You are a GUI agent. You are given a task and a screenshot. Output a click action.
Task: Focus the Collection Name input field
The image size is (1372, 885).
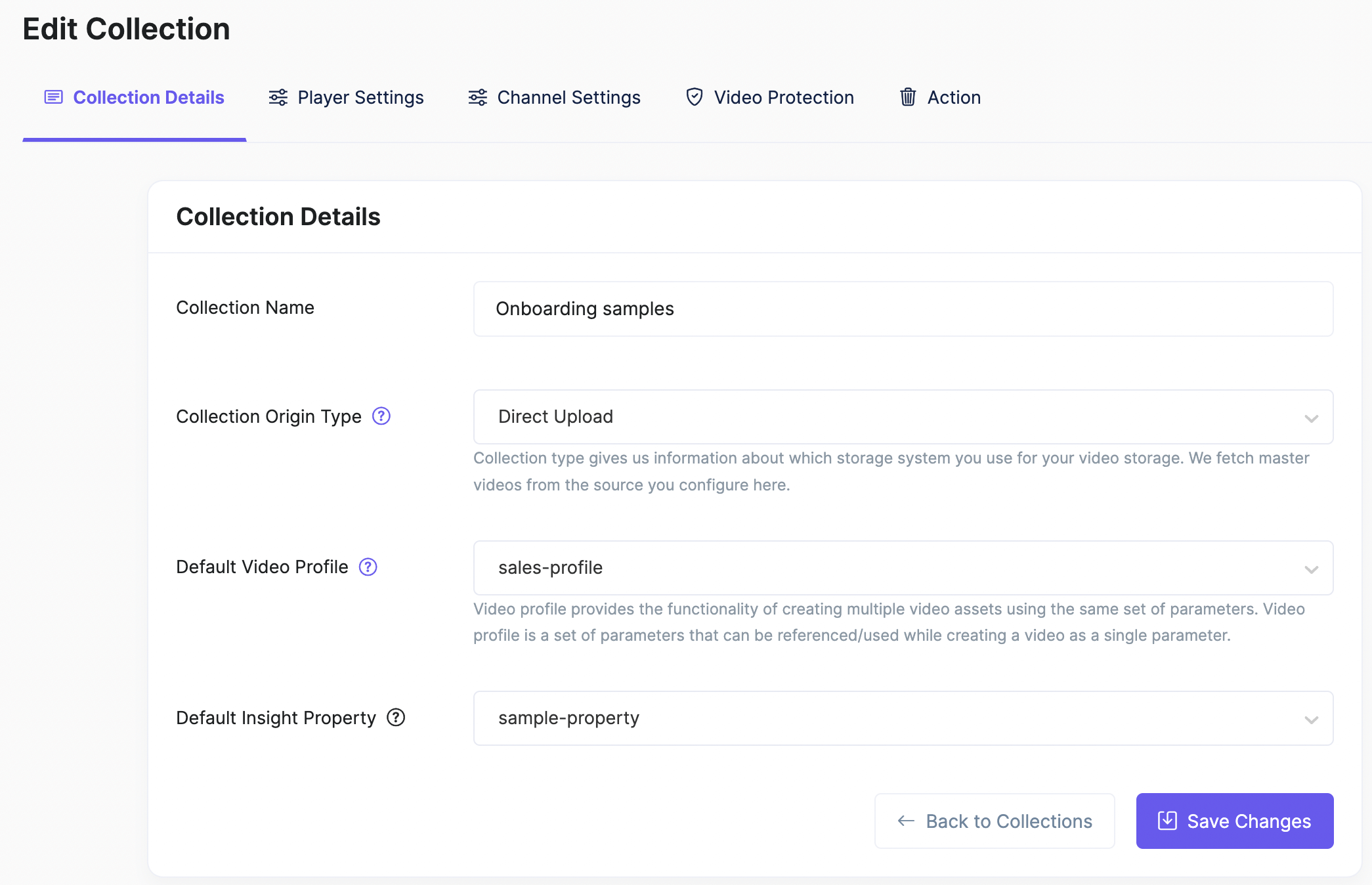[x=903, y=309]
